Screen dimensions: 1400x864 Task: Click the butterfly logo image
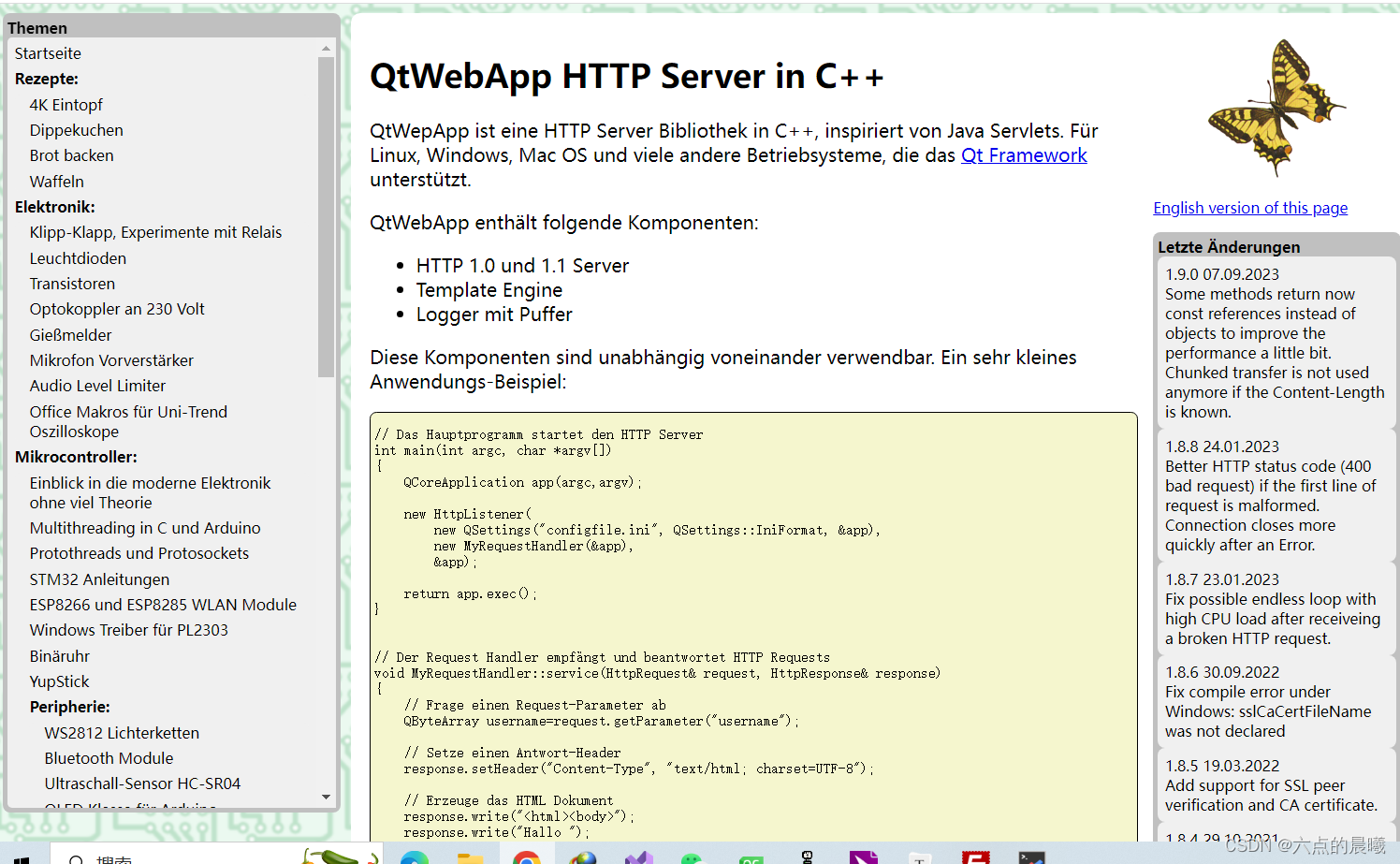click(1276, 108)
